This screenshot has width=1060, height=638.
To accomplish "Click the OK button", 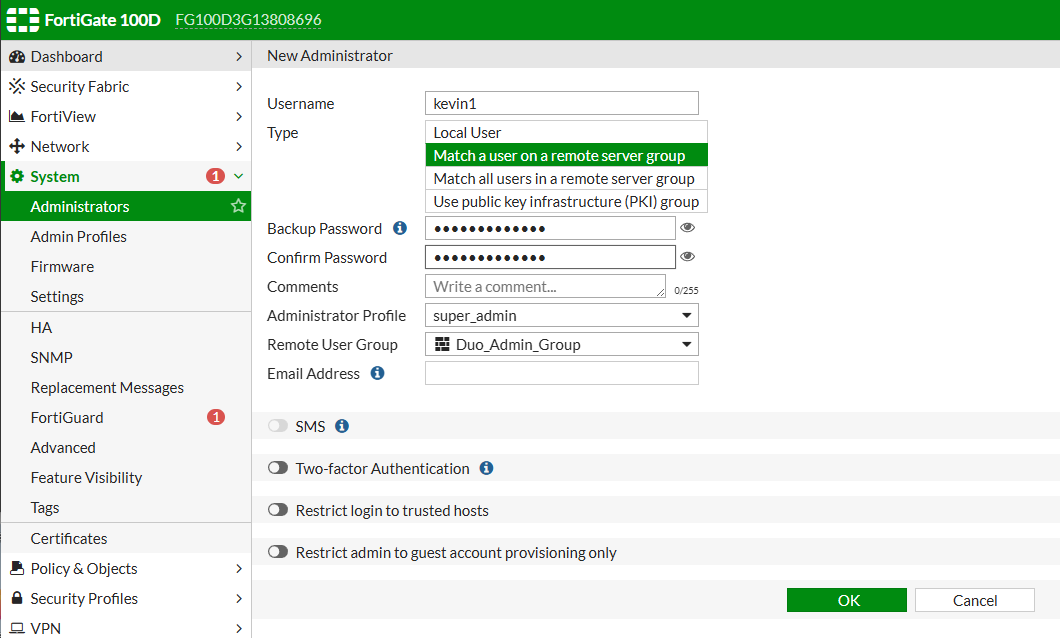I will pyautogui.click(x=846, y=600).
